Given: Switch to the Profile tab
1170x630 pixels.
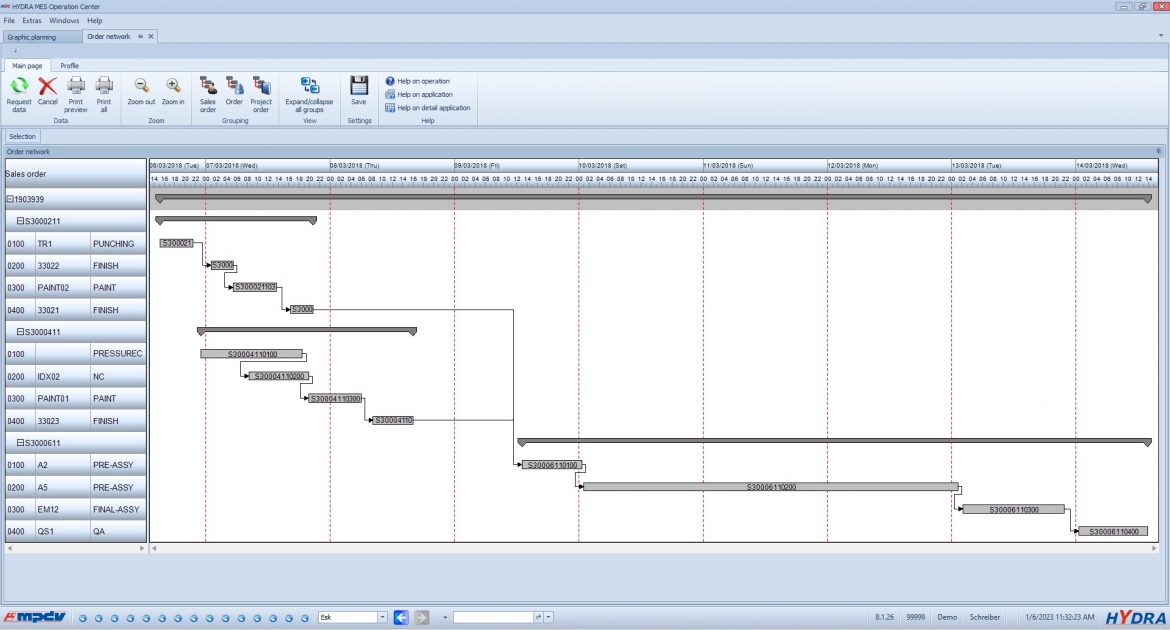Looking at the screenshot, I should point(69,65).
